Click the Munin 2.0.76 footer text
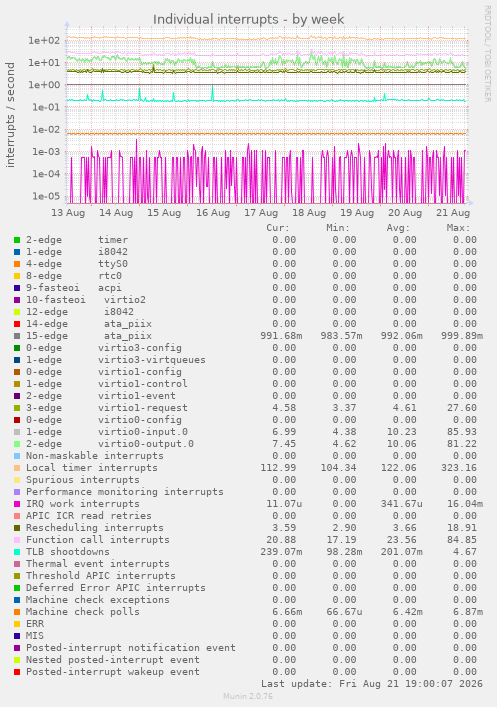Screen dimensions: 497x707 coord(248,696)
